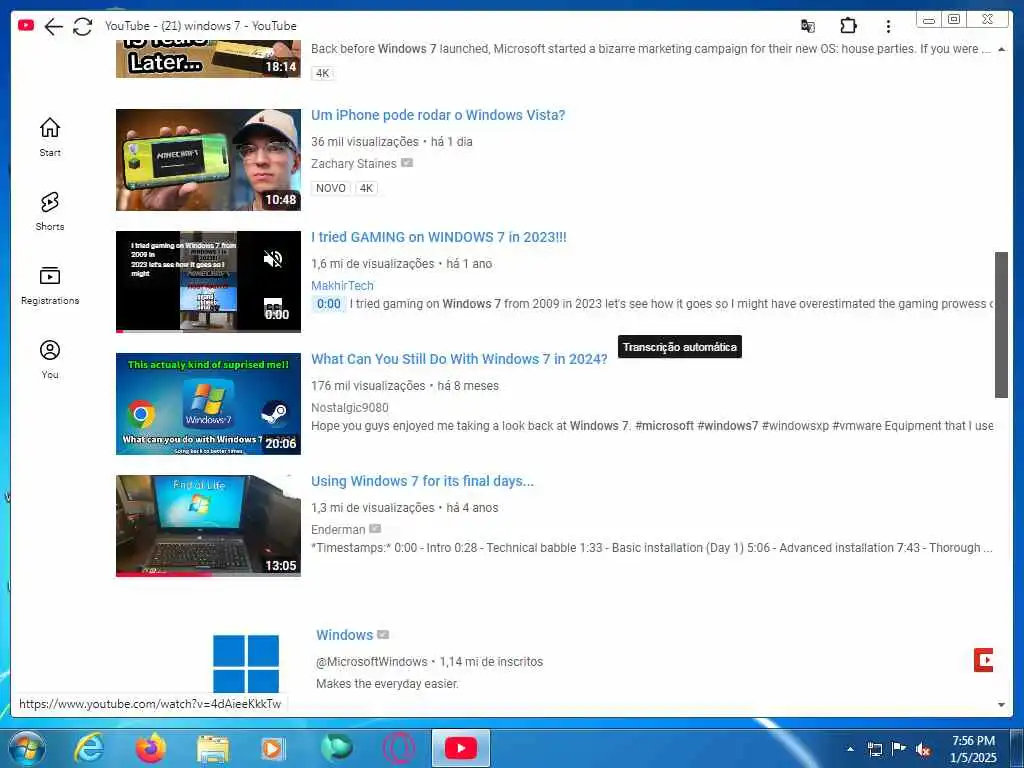
Task: Open the iPhone Windows Vista video thumbnail
Action: [x=208, y=160]
